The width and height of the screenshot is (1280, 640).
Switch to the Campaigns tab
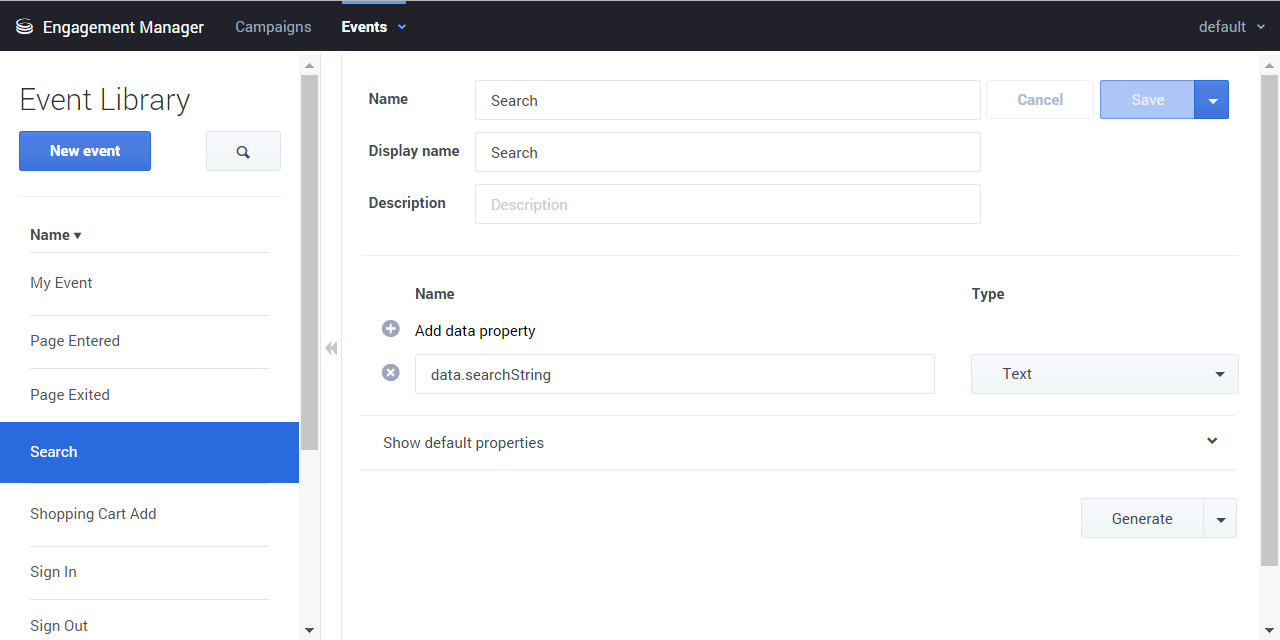tap(273, 27)
